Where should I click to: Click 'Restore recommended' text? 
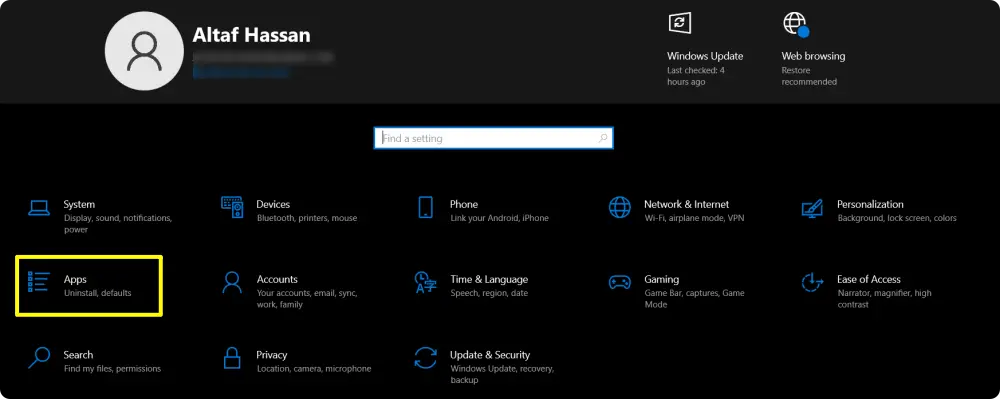(809, 76)
